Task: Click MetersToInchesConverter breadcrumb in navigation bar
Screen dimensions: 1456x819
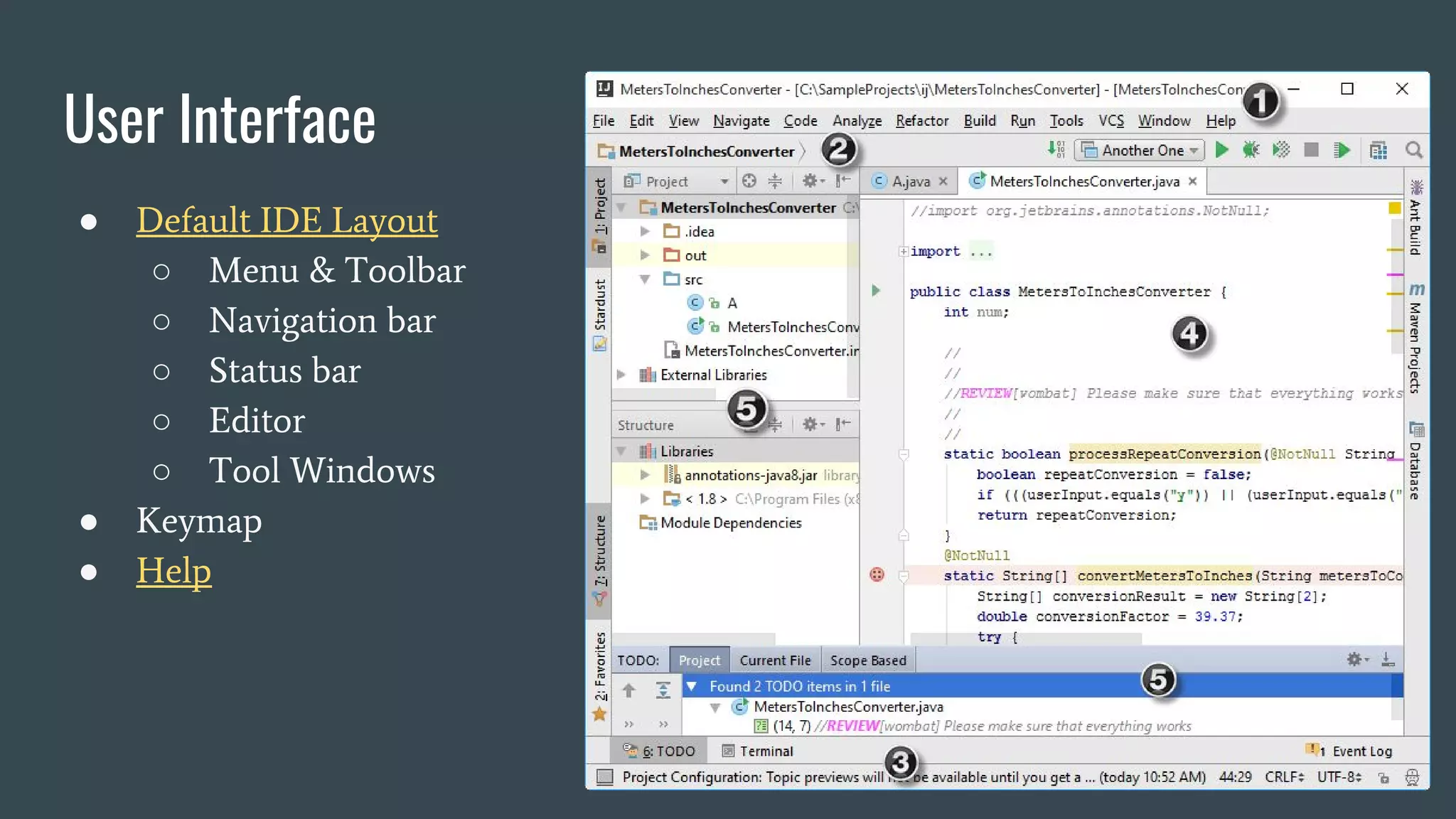Action: (x=697, y=151)
